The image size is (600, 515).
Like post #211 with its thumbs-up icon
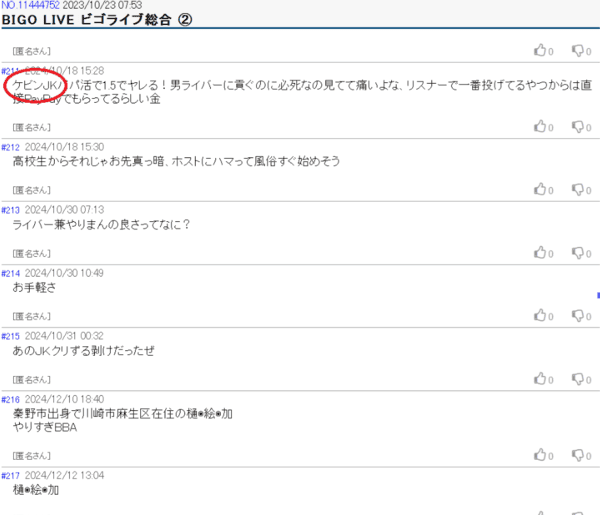pos(540,126)
